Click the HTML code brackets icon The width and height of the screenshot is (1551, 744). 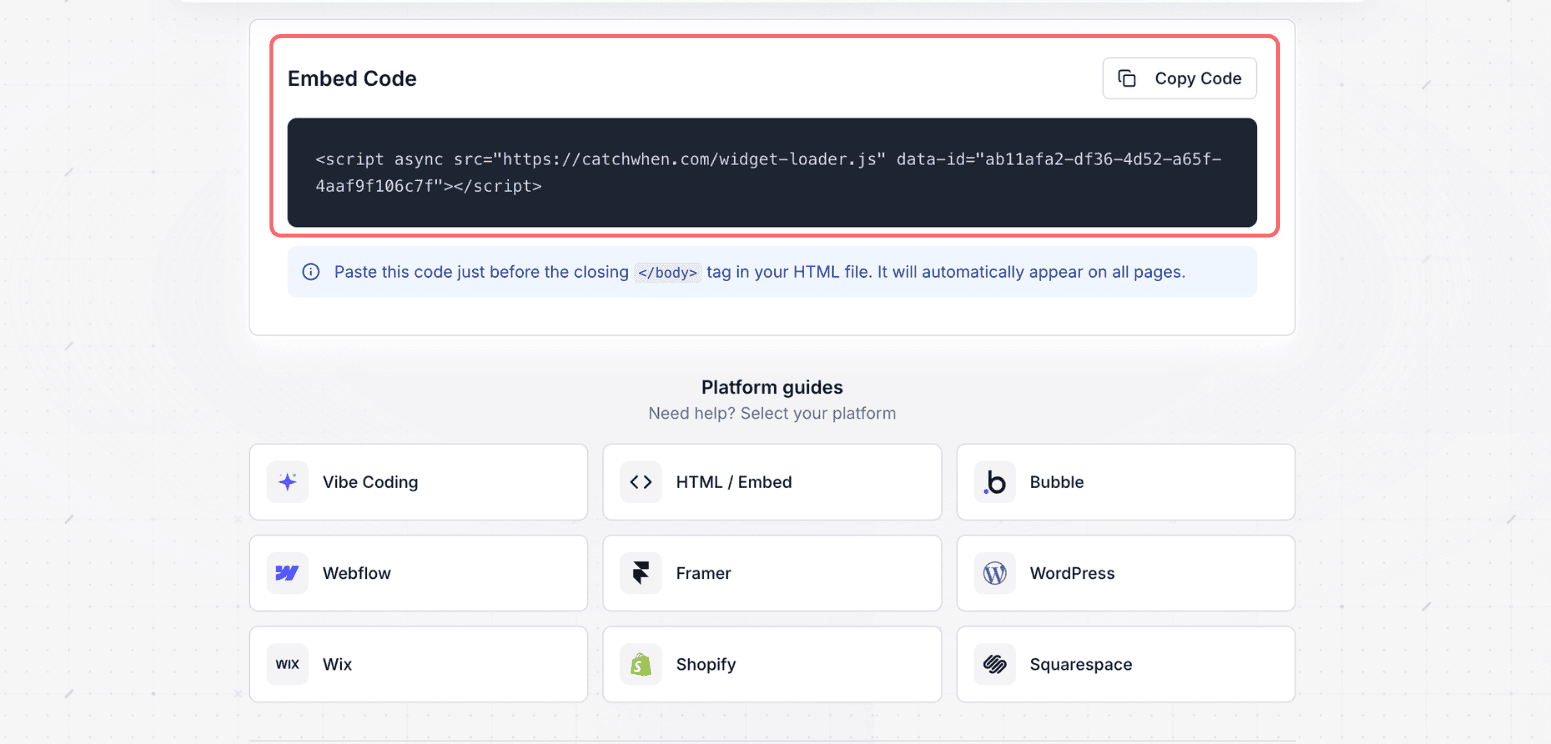pyautogui.click(x=641, y=482)
